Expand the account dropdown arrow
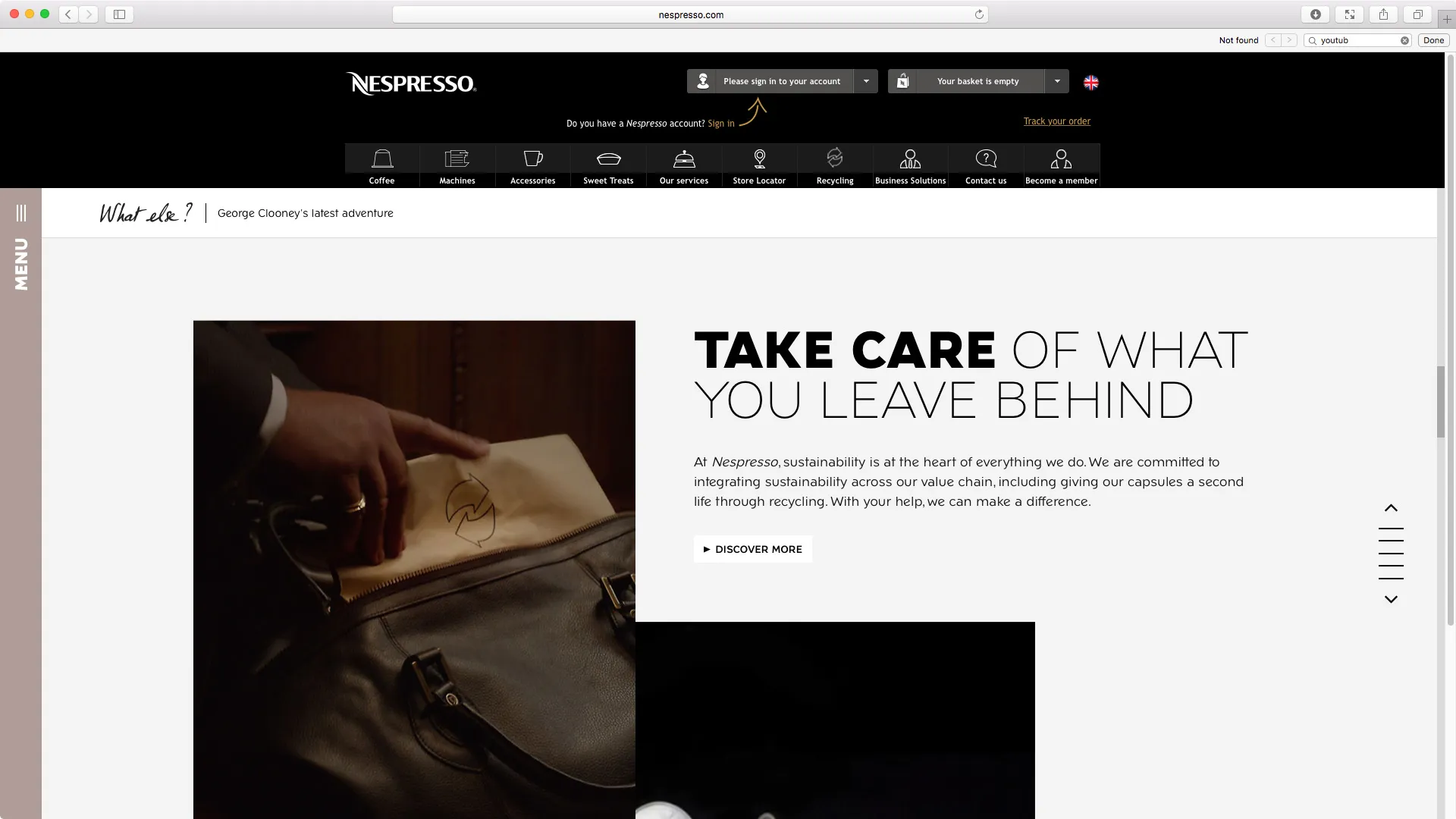 [866, 81]
